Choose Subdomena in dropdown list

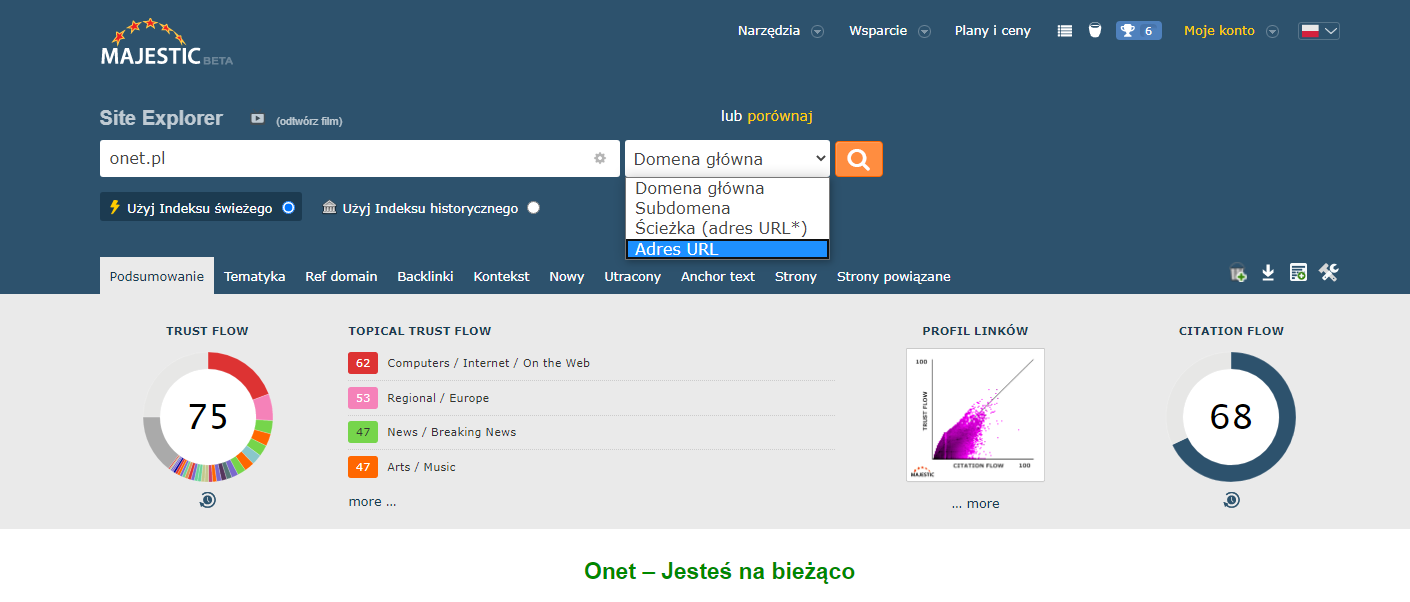coord(727,209)
